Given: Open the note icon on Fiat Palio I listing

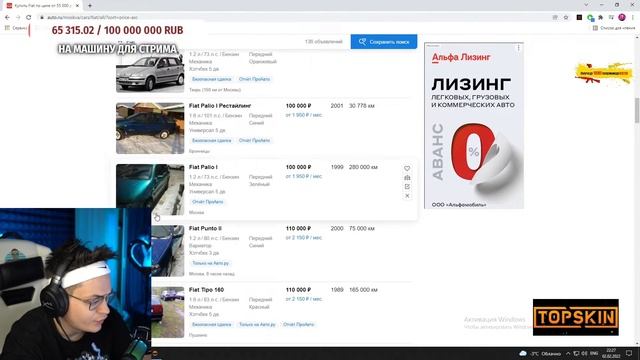Looking at the screenshot, I should (x=407, y=187).
